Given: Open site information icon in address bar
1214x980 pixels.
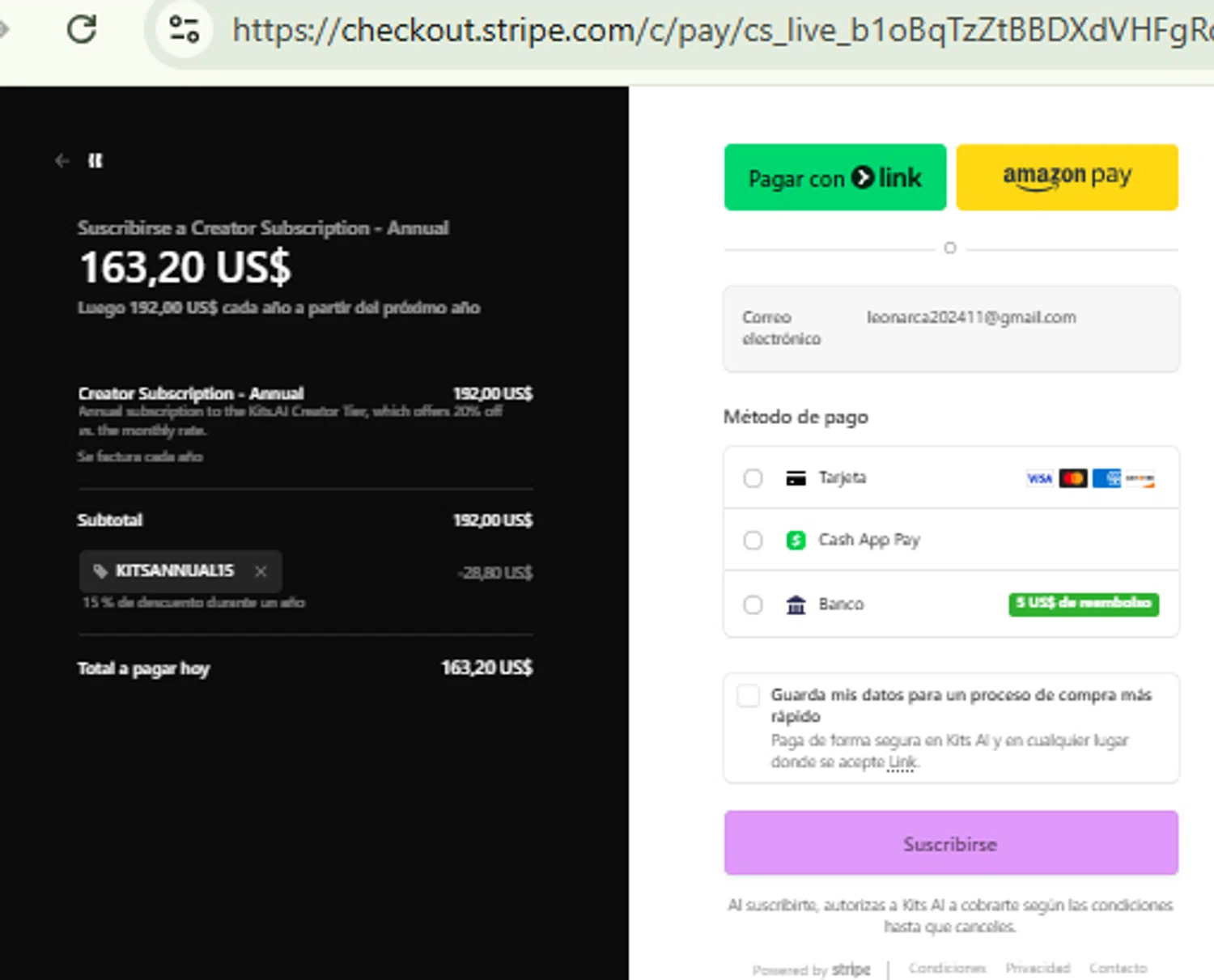Looking at the screenshot, I should pos(184,30).
